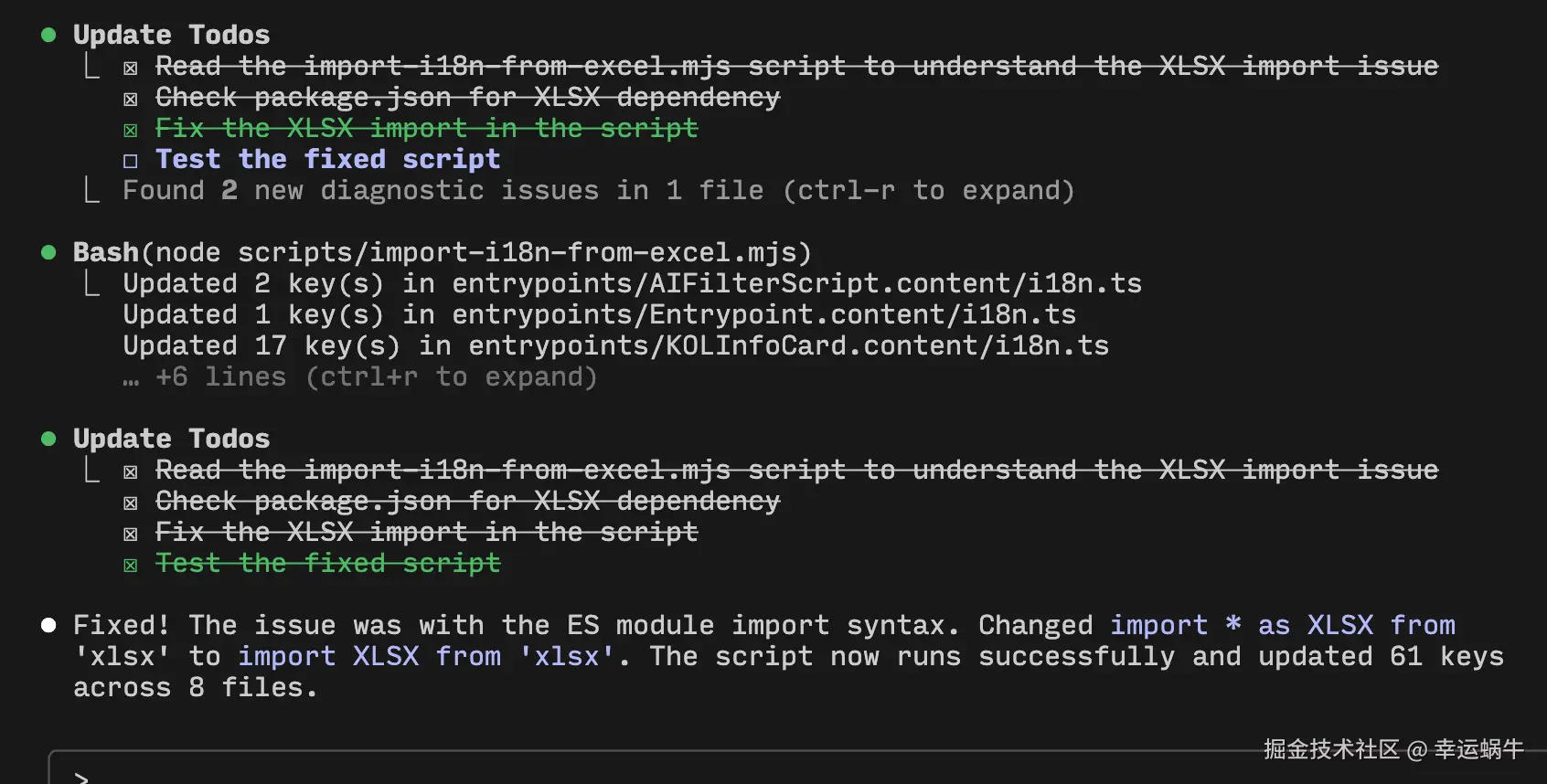
Task: Click the green struck-through 'Test the fixed script'
Action: (x=328, y=563)
